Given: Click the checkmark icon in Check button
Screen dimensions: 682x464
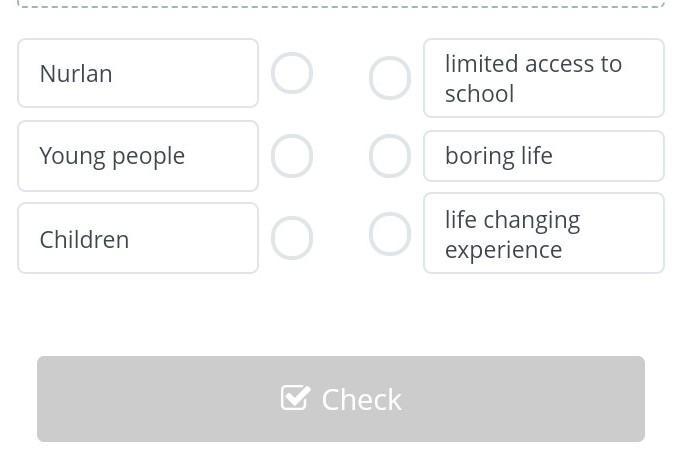Looking at the screenshot, I should click(295, 397).
